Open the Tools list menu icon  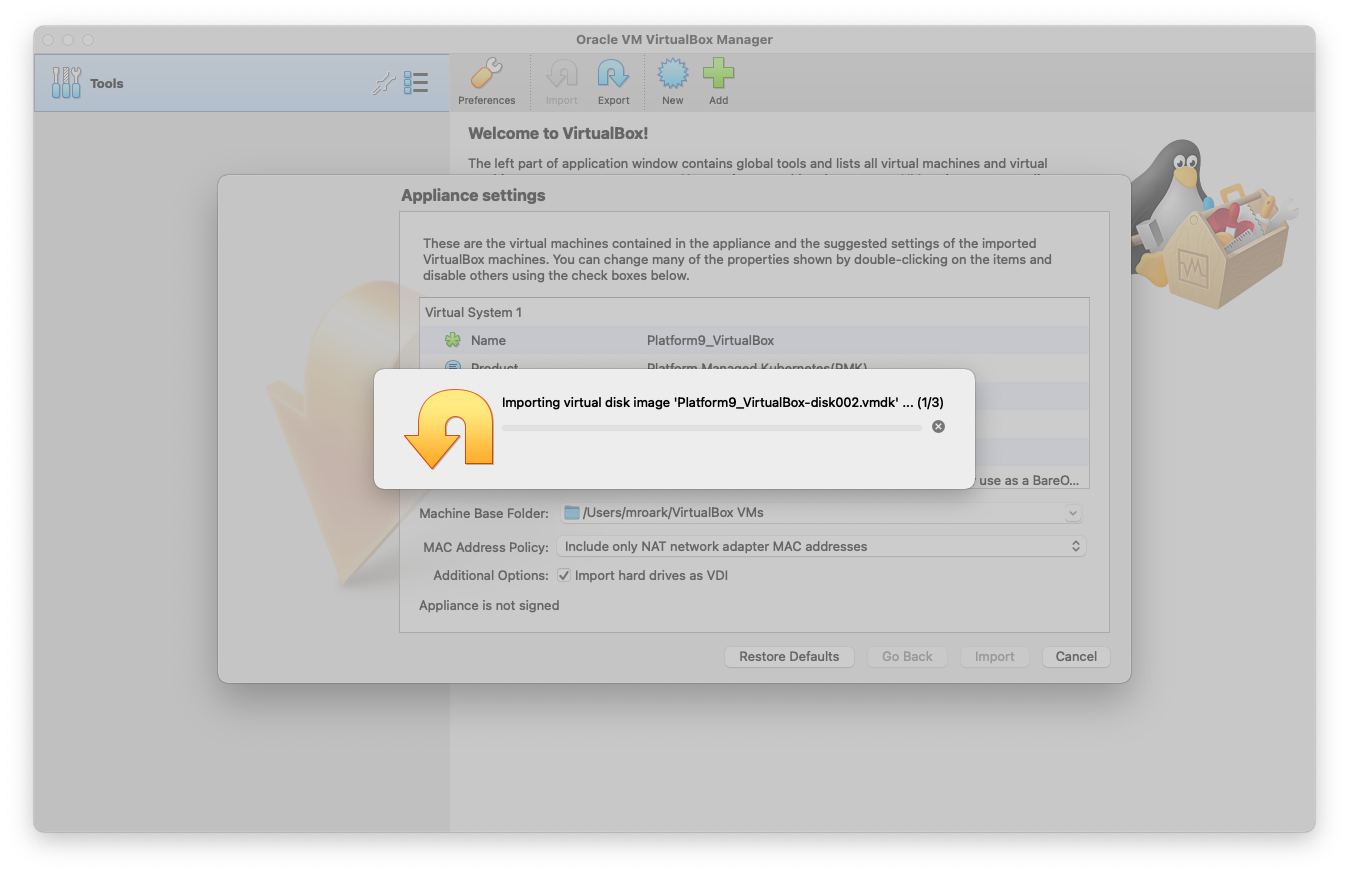click(416, 83)
